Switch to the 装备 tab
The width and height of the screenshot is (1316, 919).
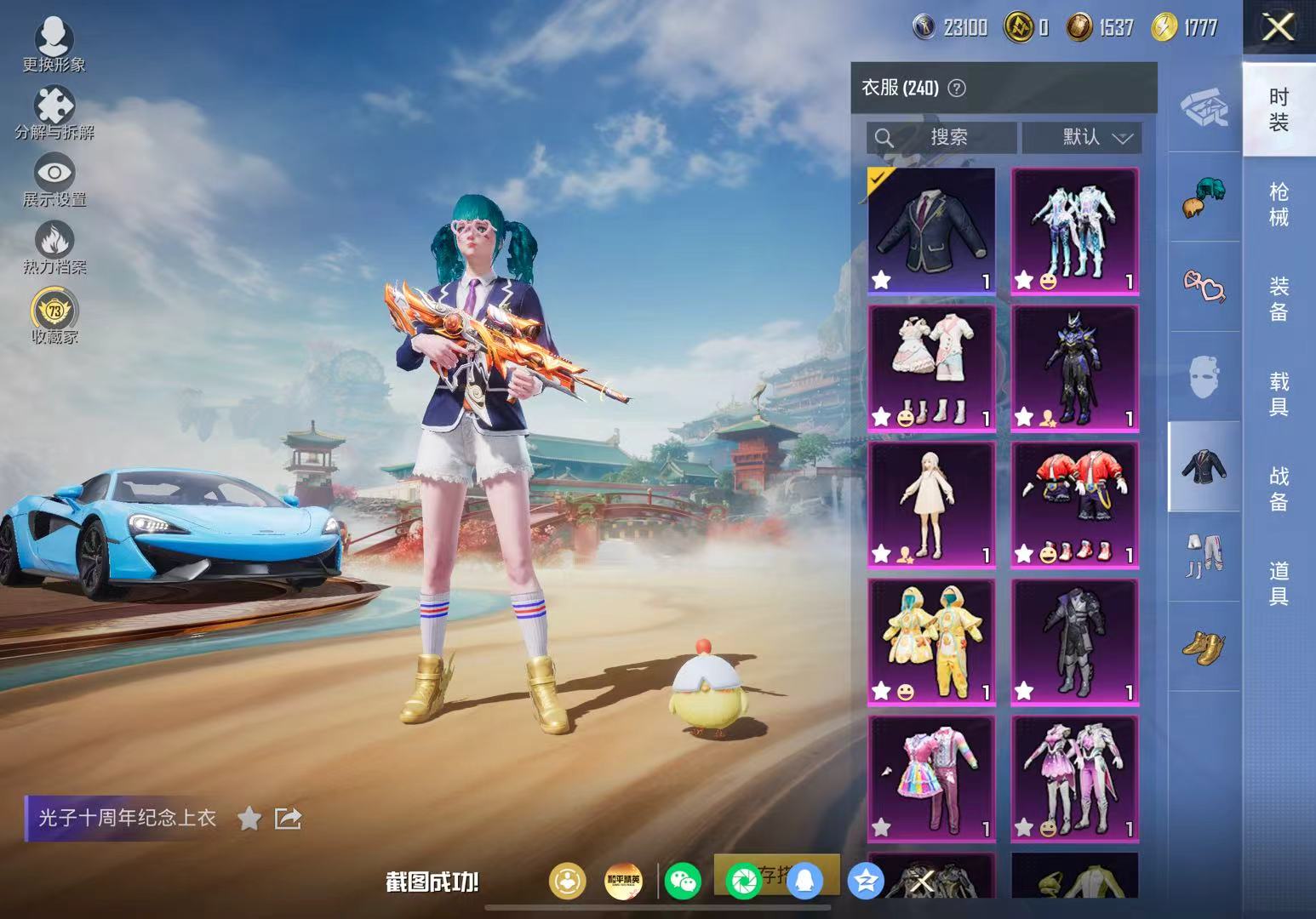(1279, 299)
